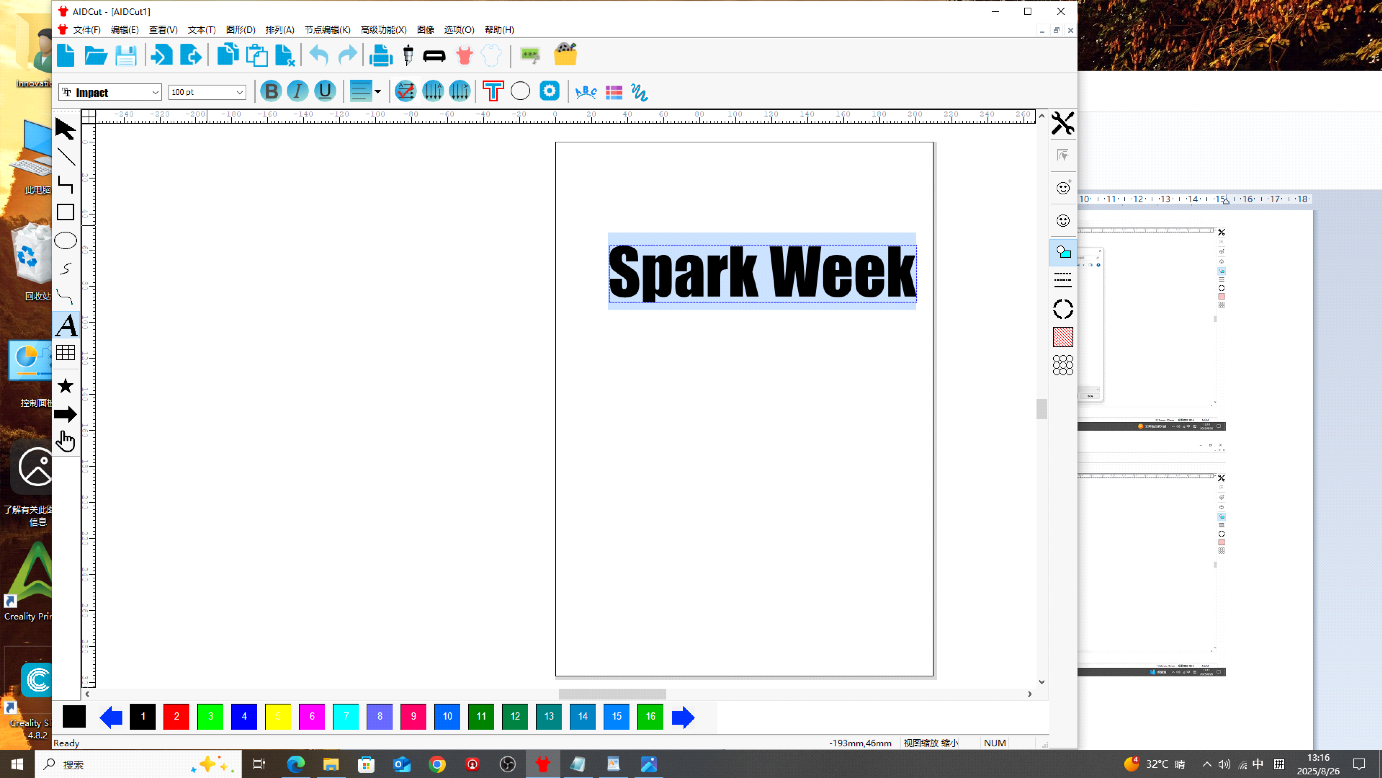Undo the last action
1382x778 pixels.
click(x=319, y=55)
